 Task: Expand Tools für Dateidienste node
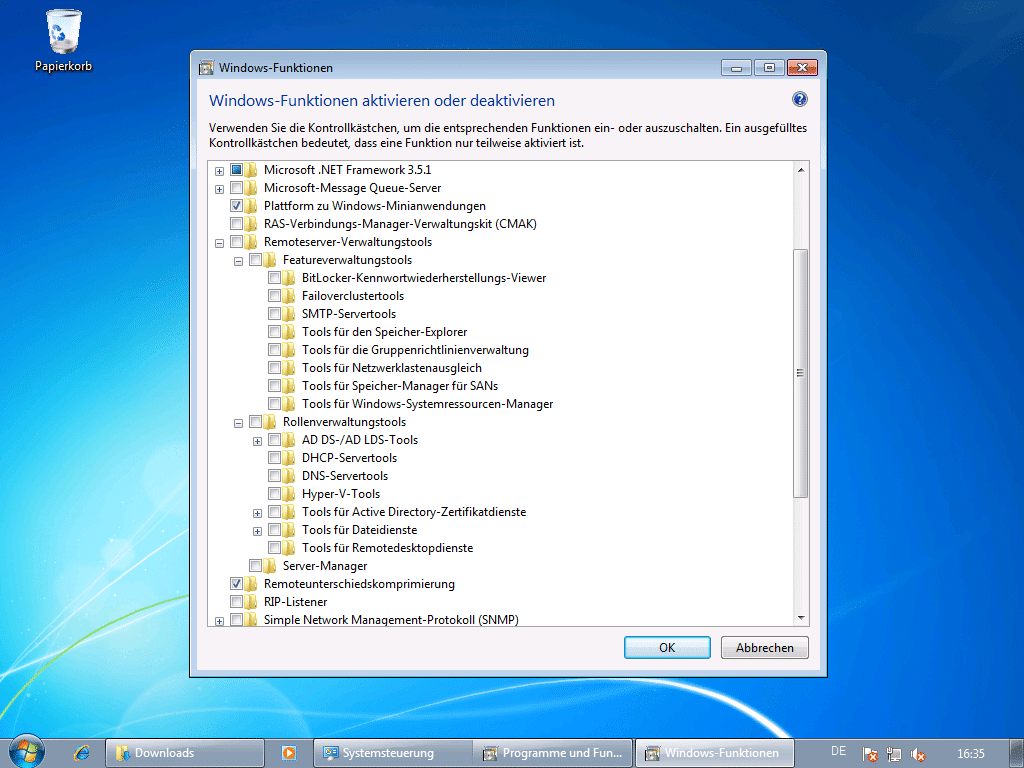(257, 532)
